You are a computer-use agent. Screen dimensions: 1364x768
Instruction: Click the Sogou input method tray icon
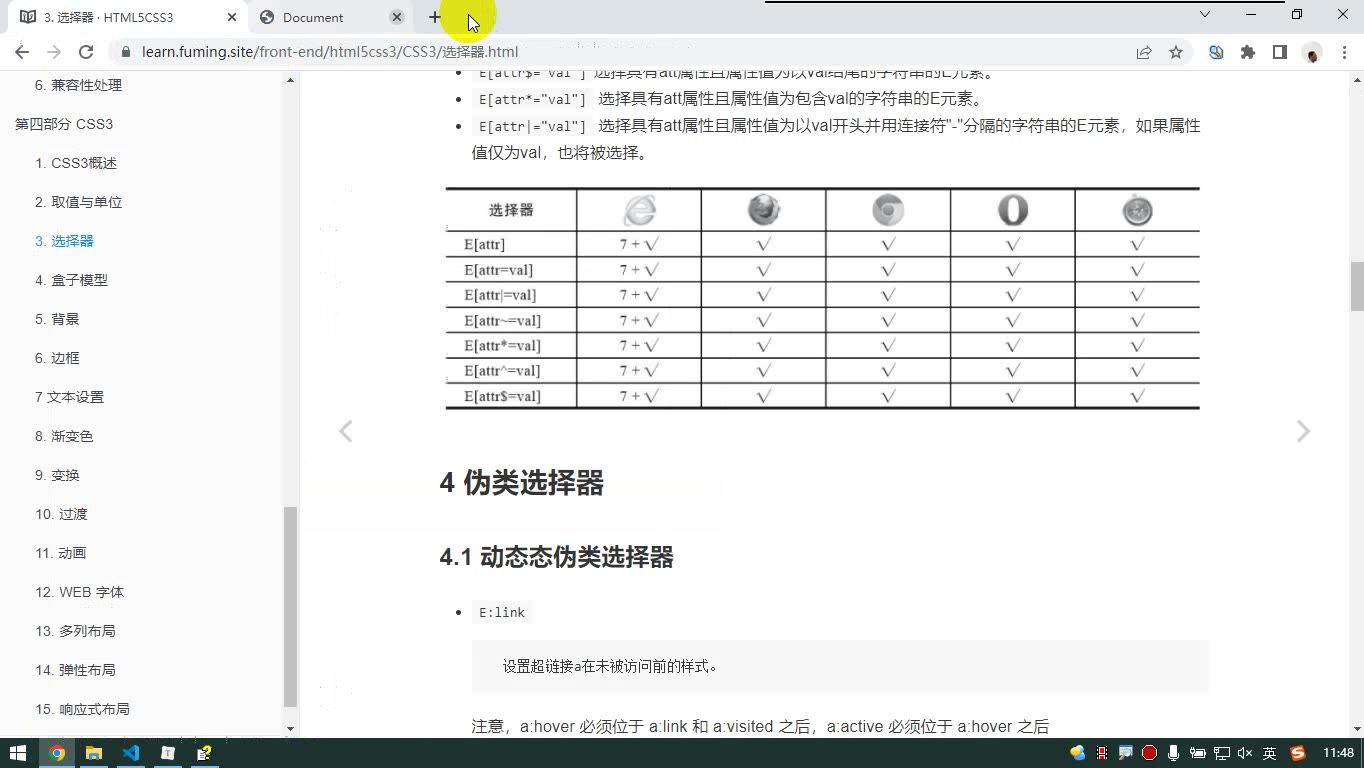pyautogui.click(x=1298, y=753)
